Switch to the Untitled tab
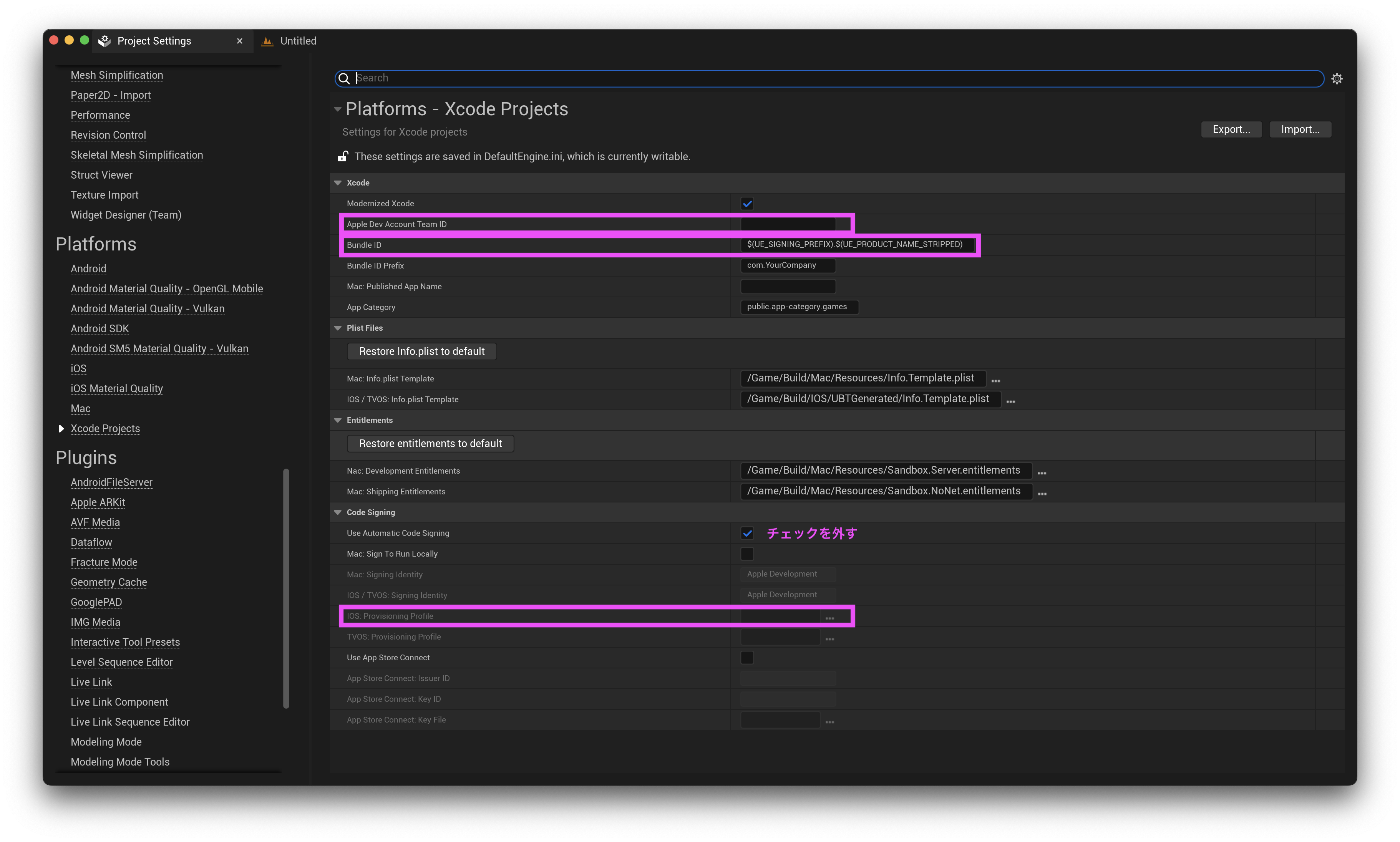The height and width of the screenshot is (842, 1400). [x=297, y=41]
